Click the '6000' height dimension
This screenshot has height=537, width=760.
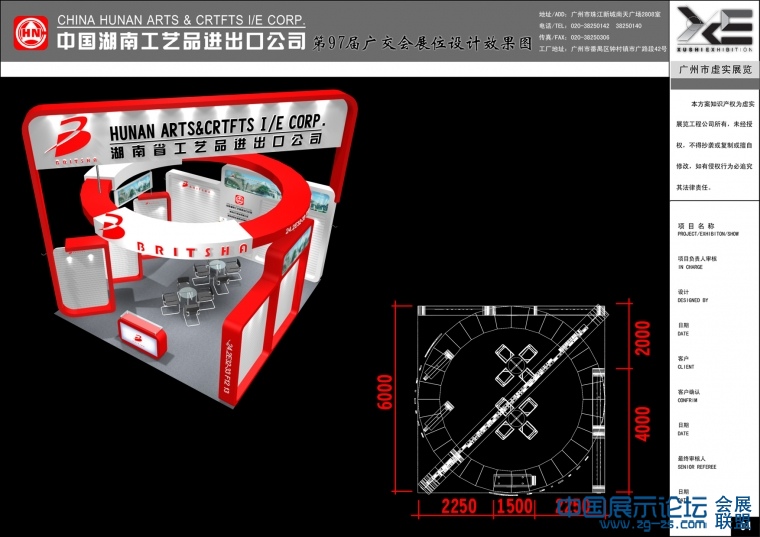coord(385,392)
